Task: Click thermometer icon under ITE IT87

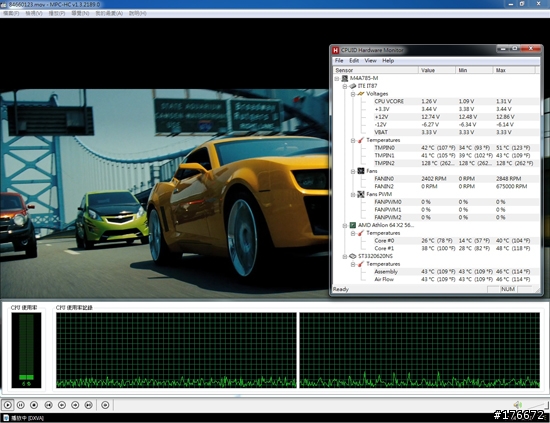Action: (x=361, y=140)
